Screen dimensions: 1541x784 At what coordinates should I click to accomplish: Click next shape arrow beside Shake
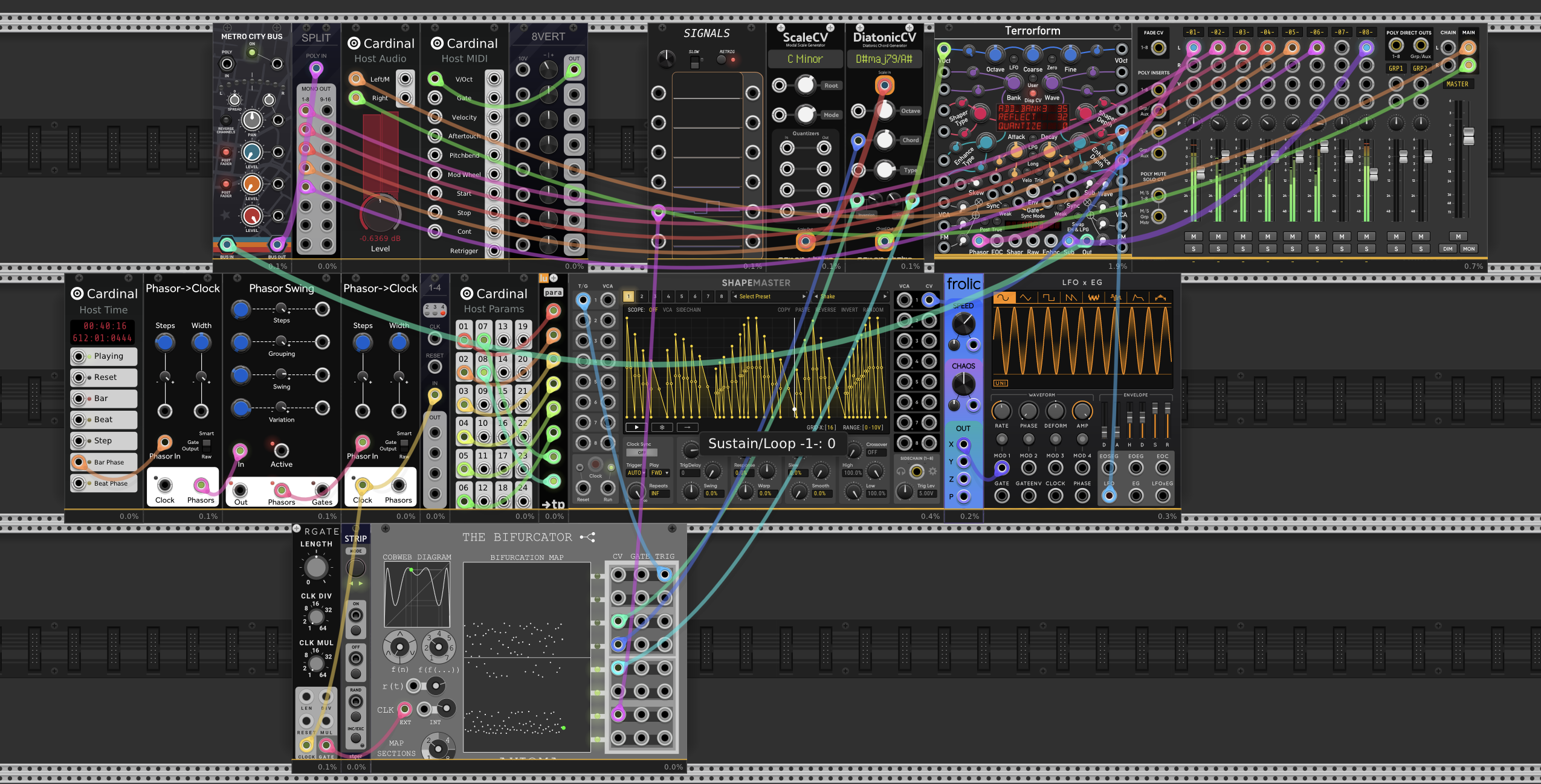click(885, 297)
